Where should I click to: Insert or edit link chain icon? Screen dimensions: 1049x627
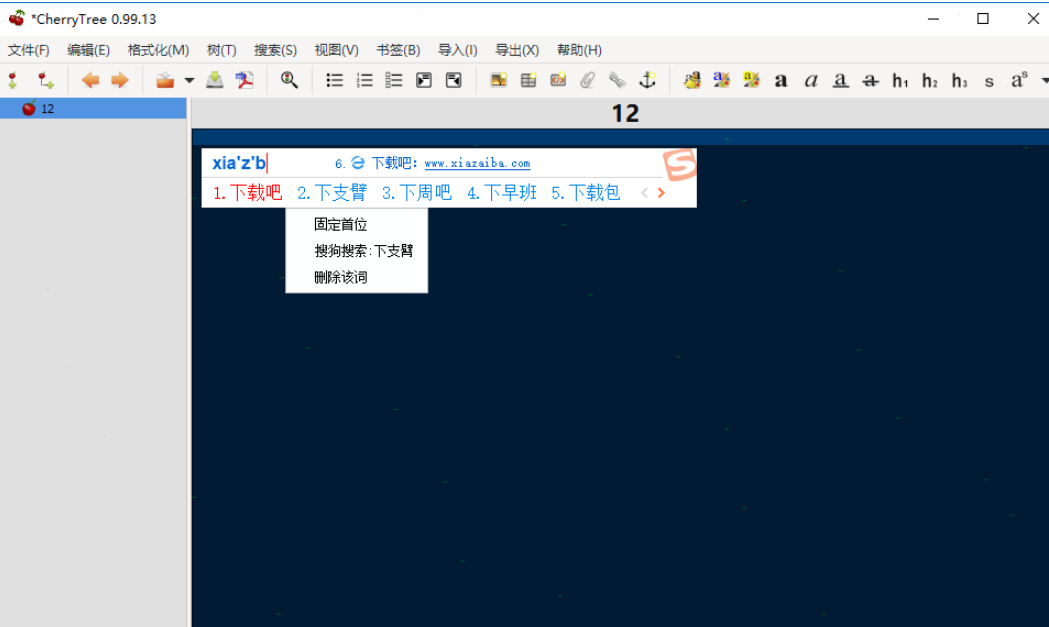point(617,80)
